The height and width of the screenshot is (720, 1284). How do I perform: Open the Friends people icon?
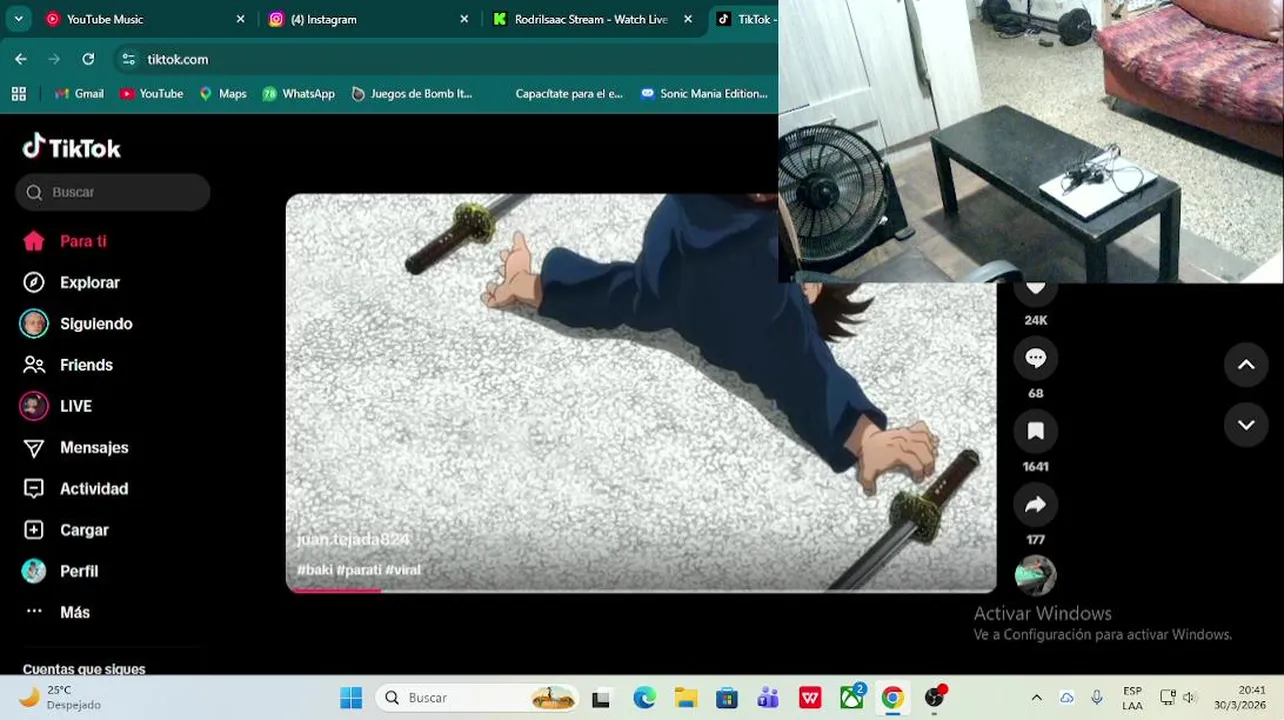[x=34, y=365]
